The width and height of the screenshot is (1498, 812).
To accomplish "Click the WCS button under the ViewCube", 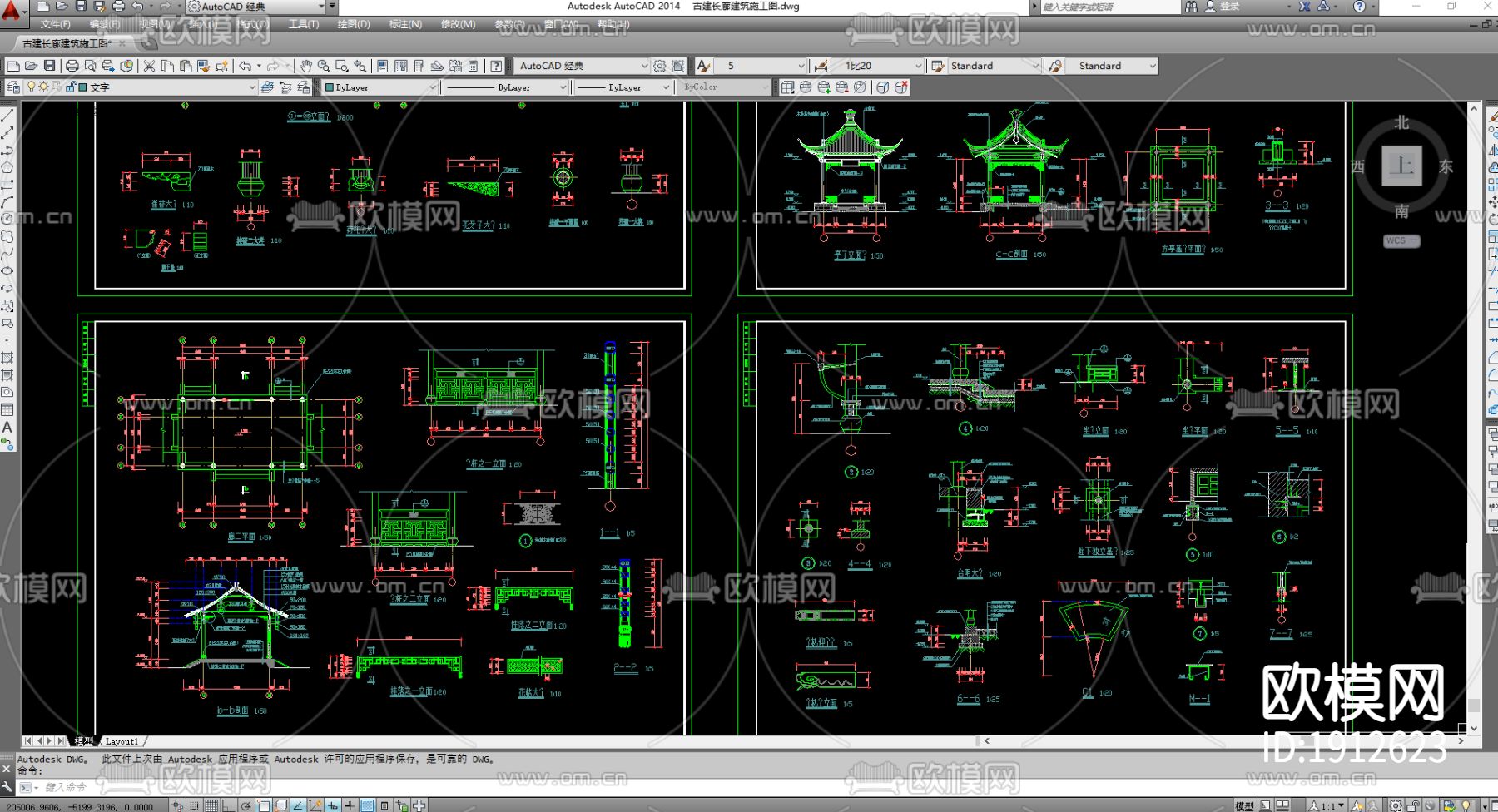I will point(1401,241).
